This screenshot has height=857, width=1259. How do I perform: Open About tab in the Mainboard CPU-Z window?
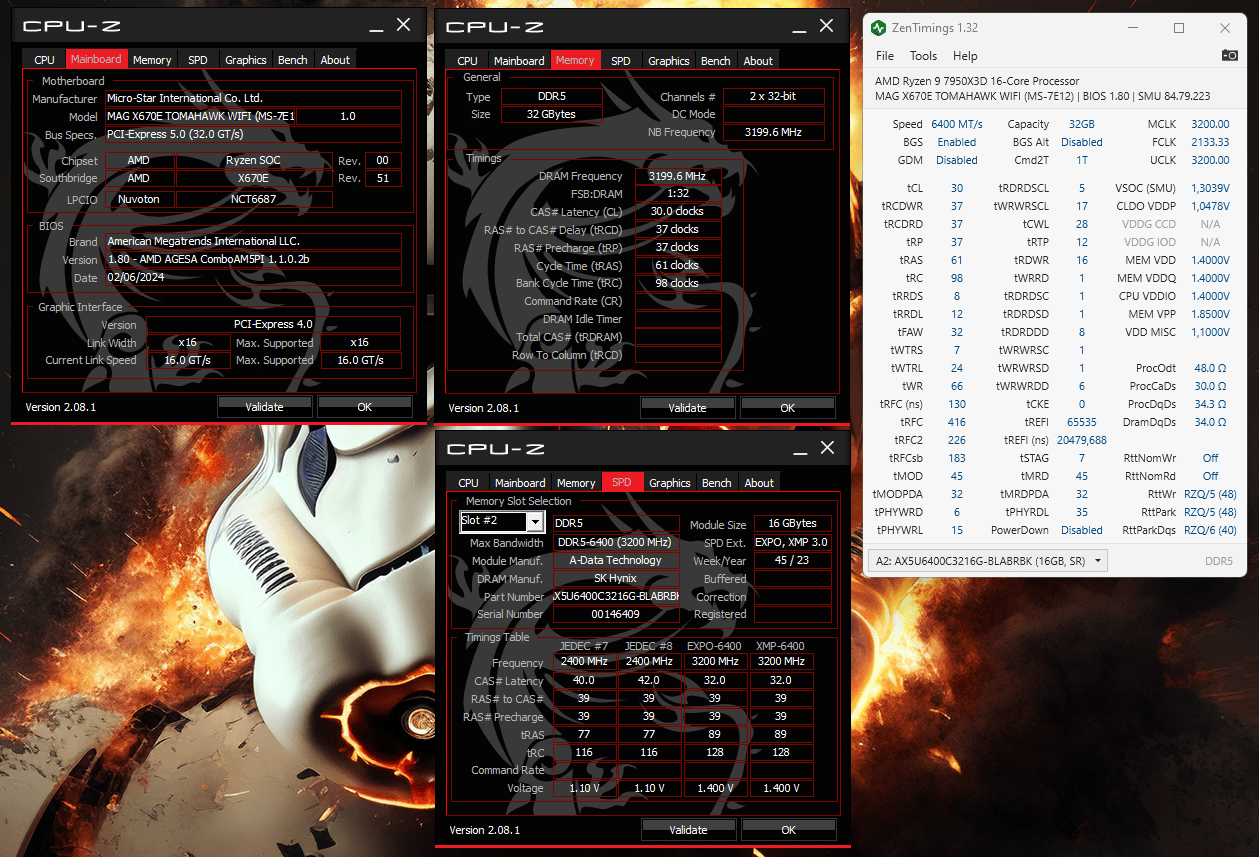point(335,60)
